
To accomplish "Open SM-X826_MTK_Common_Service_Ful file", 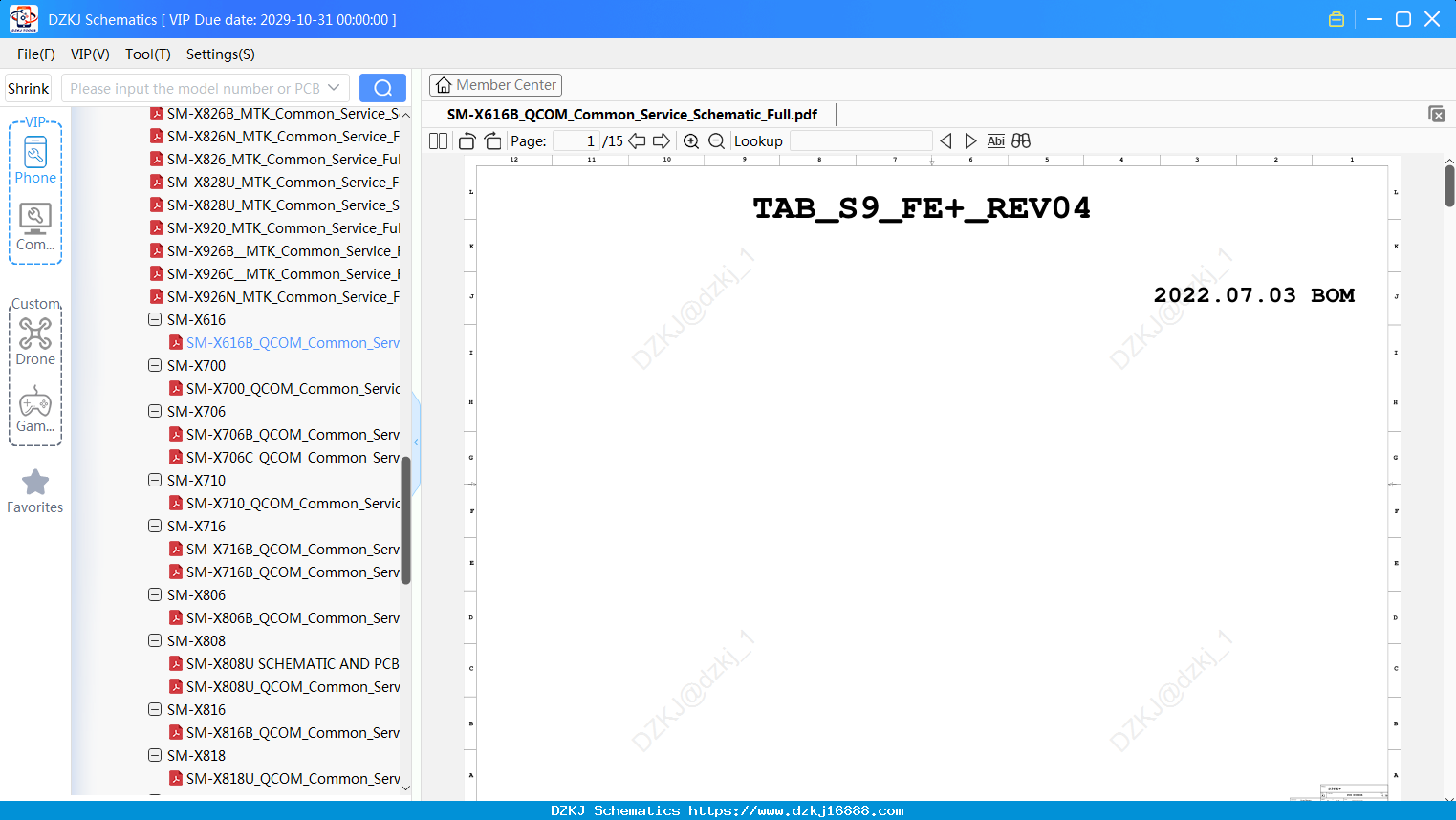I will 283,160.
